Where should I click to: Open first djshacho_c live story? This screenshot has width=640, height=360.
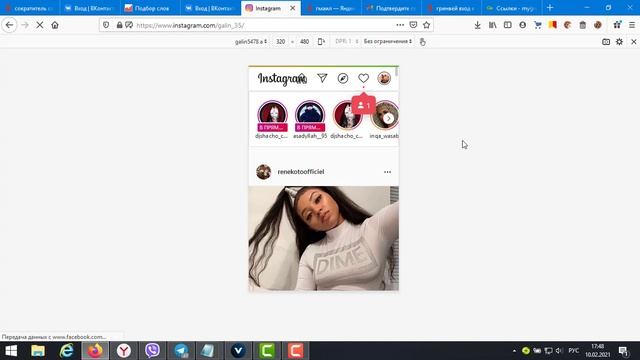[272, 116]
